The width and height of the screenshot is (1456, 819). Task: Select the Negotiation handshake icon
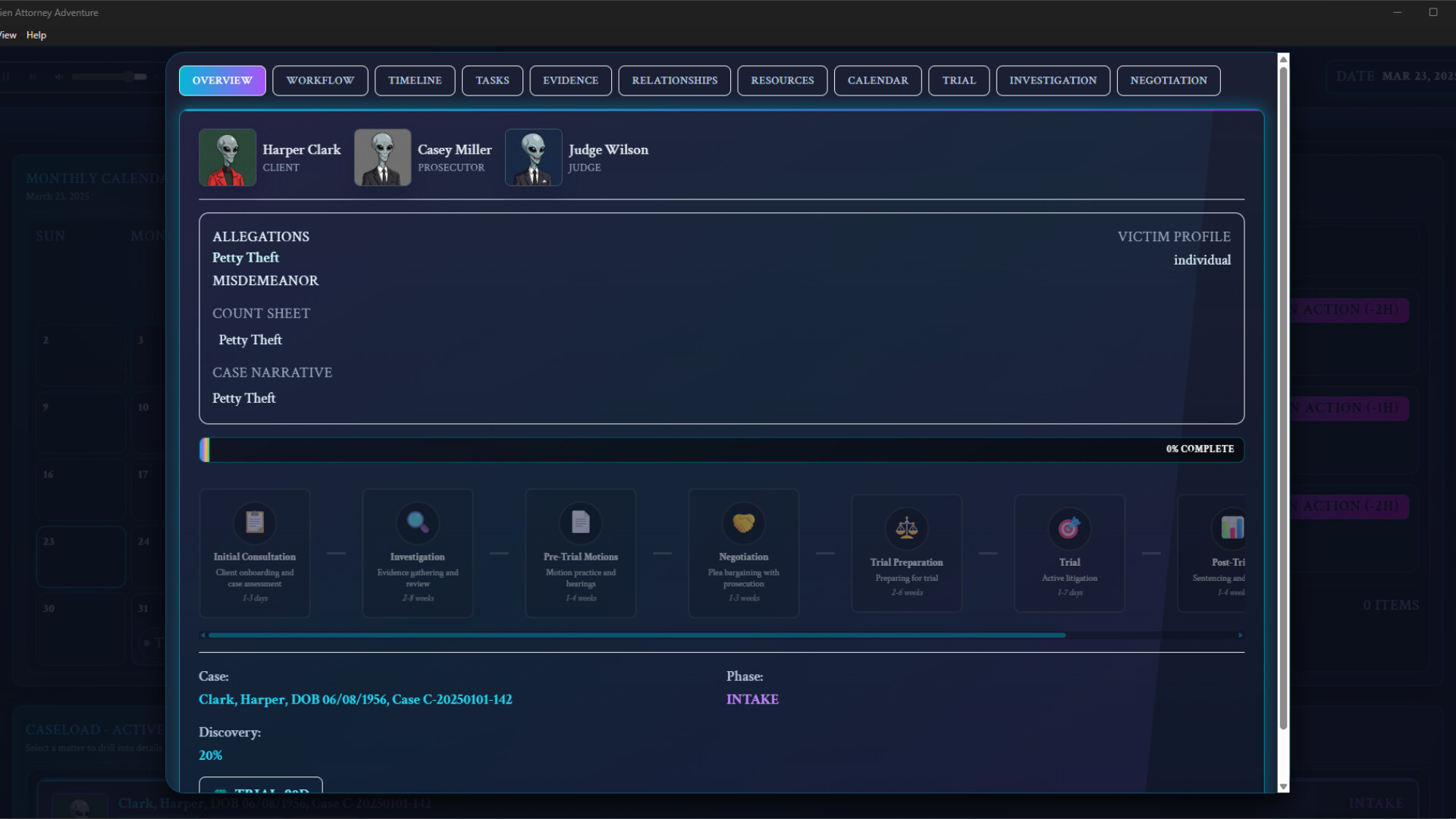click(743, 523)
